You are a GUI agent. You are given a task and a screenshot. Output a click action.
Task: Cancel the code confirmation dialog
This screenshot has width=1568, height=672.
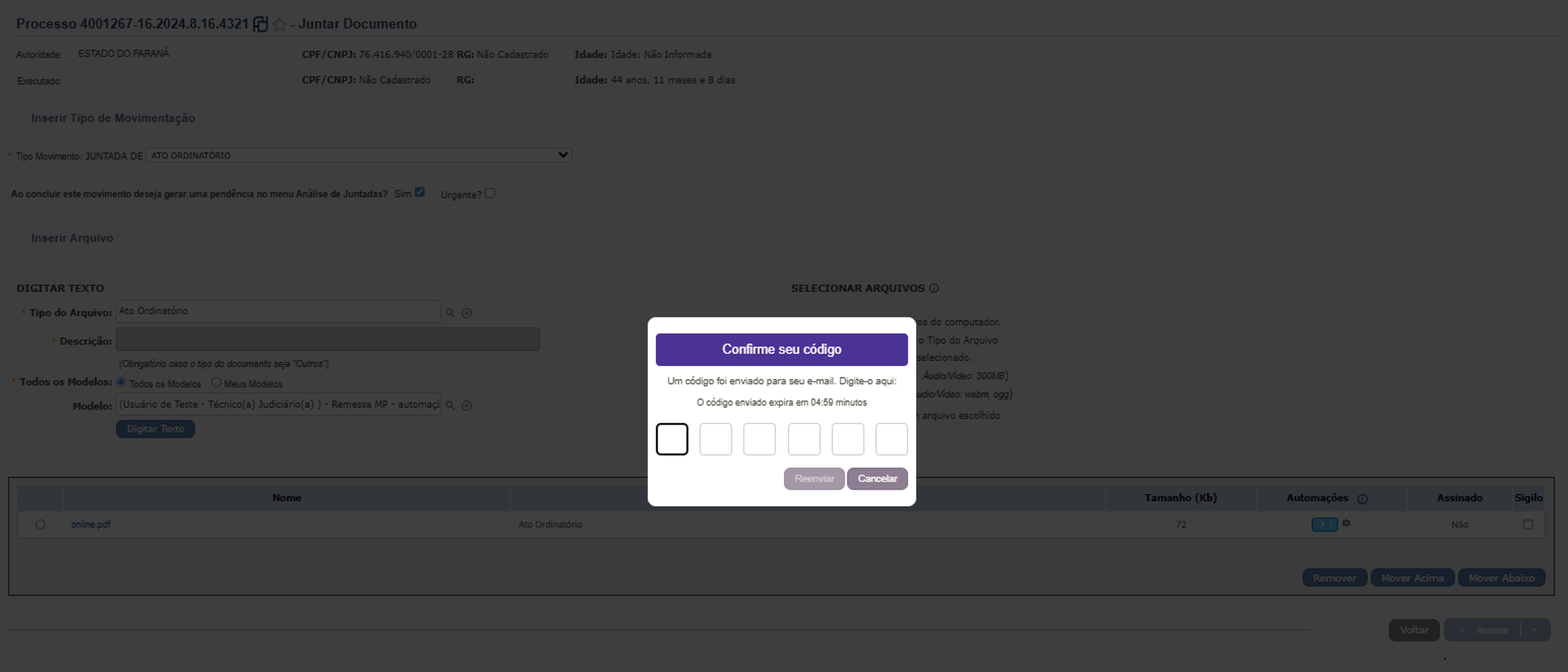pyautogui.click(x=877, y=479)
